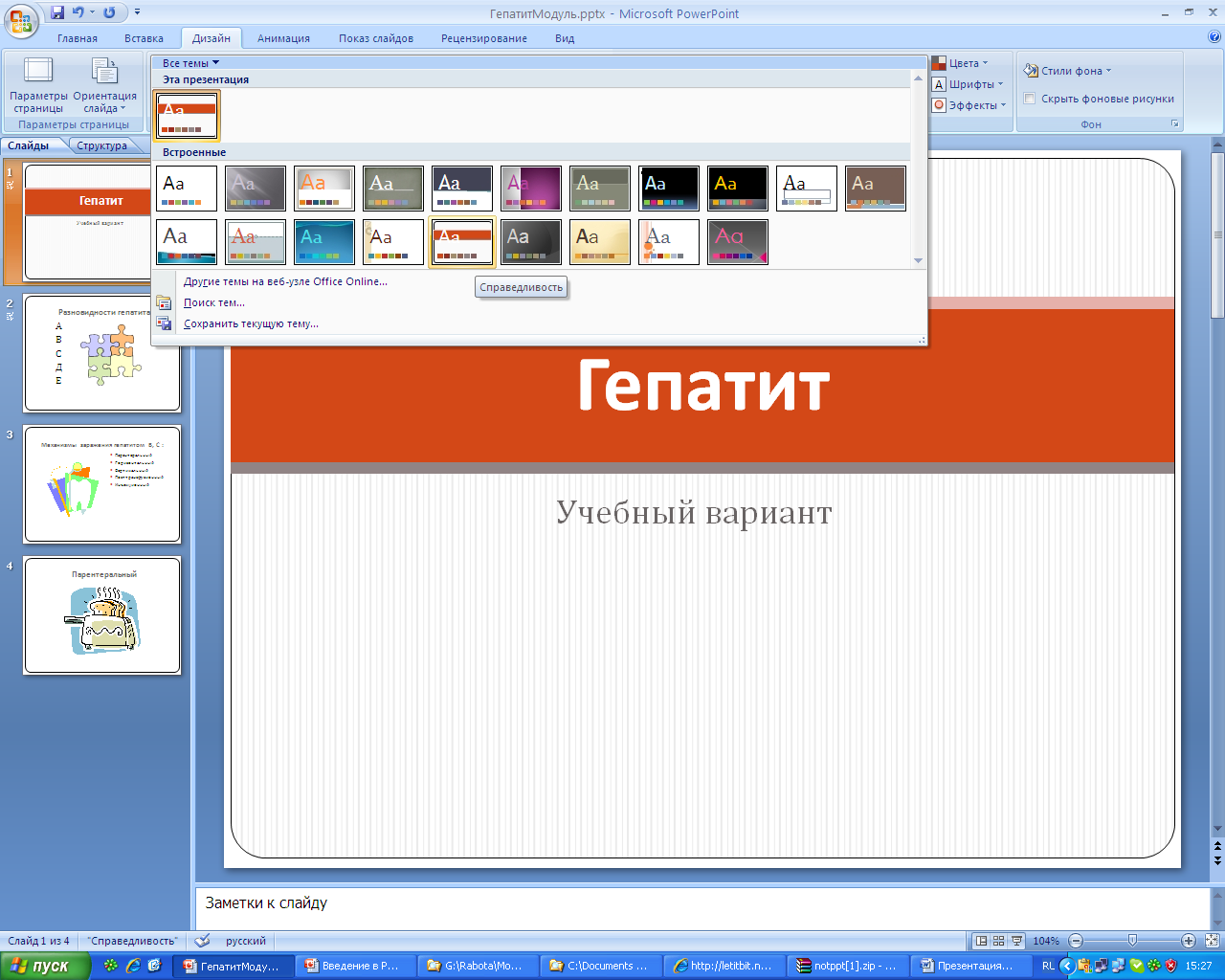
Task: Click the fit slide to window icon
Action: click(1212, 941)
